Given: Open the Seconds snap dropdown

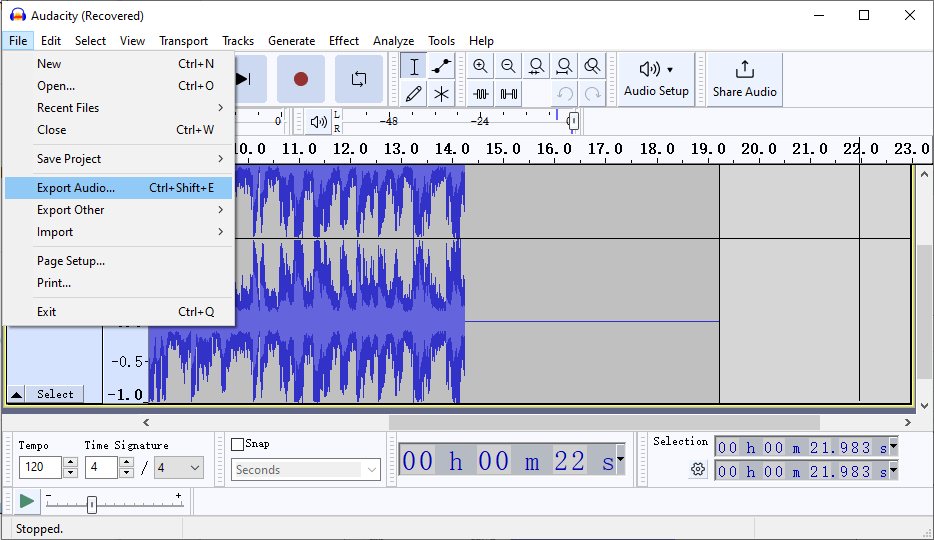Looking at the screenshot, I should pos(306,470).
